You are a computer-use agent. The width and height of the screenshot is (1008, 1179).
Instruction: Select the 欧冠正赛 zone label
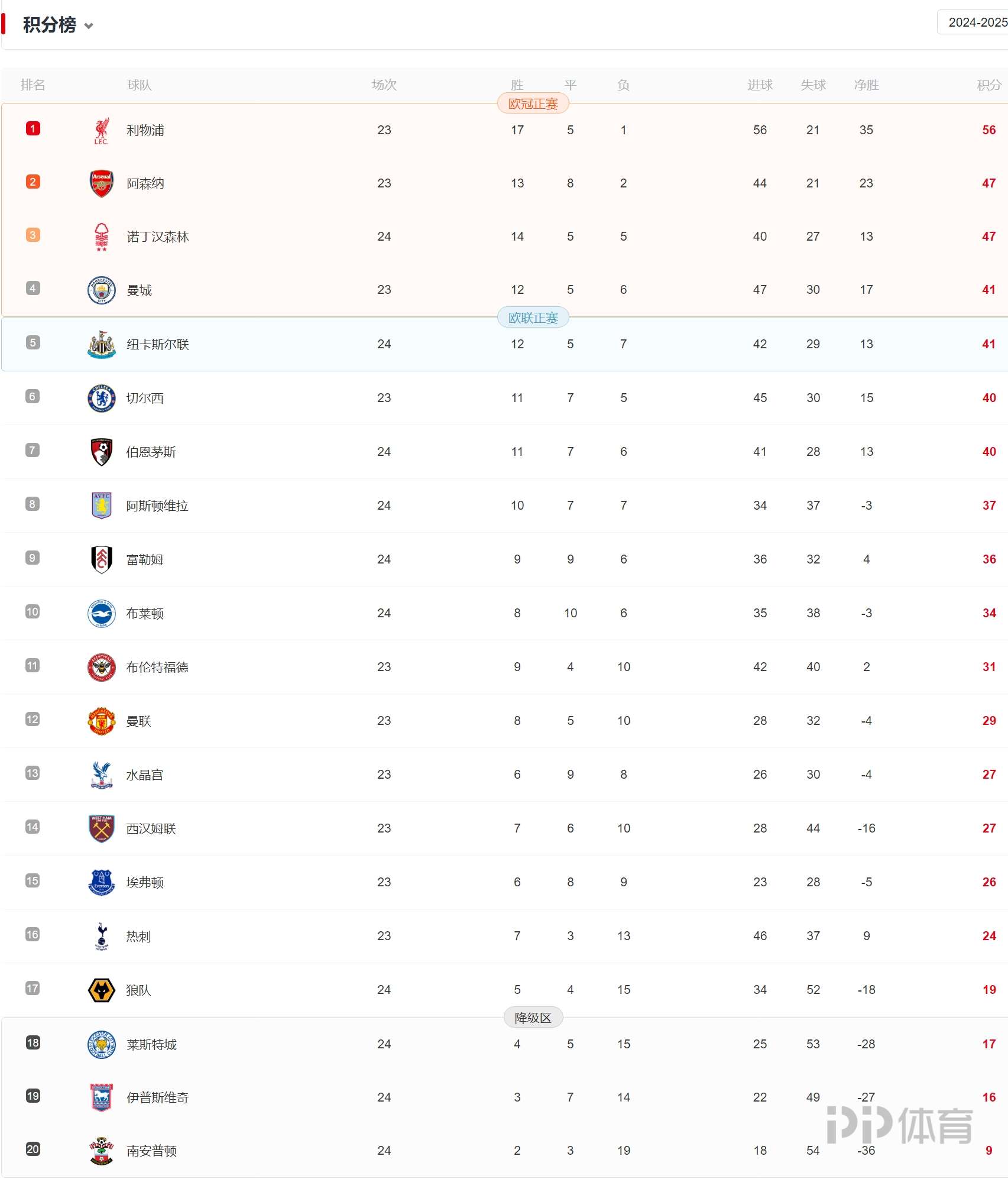pos(533,104)
